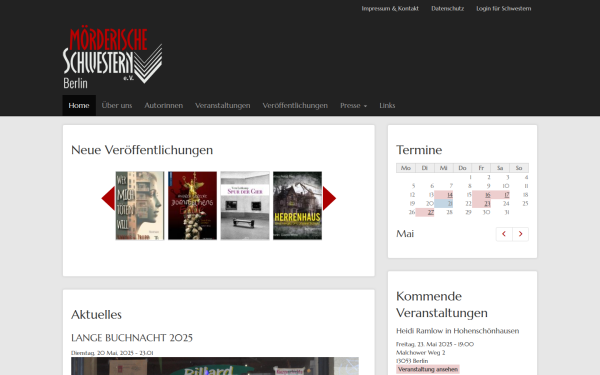Click 'Freitag, 23. Mai 2025 - 19:00' text

point(435,344)
